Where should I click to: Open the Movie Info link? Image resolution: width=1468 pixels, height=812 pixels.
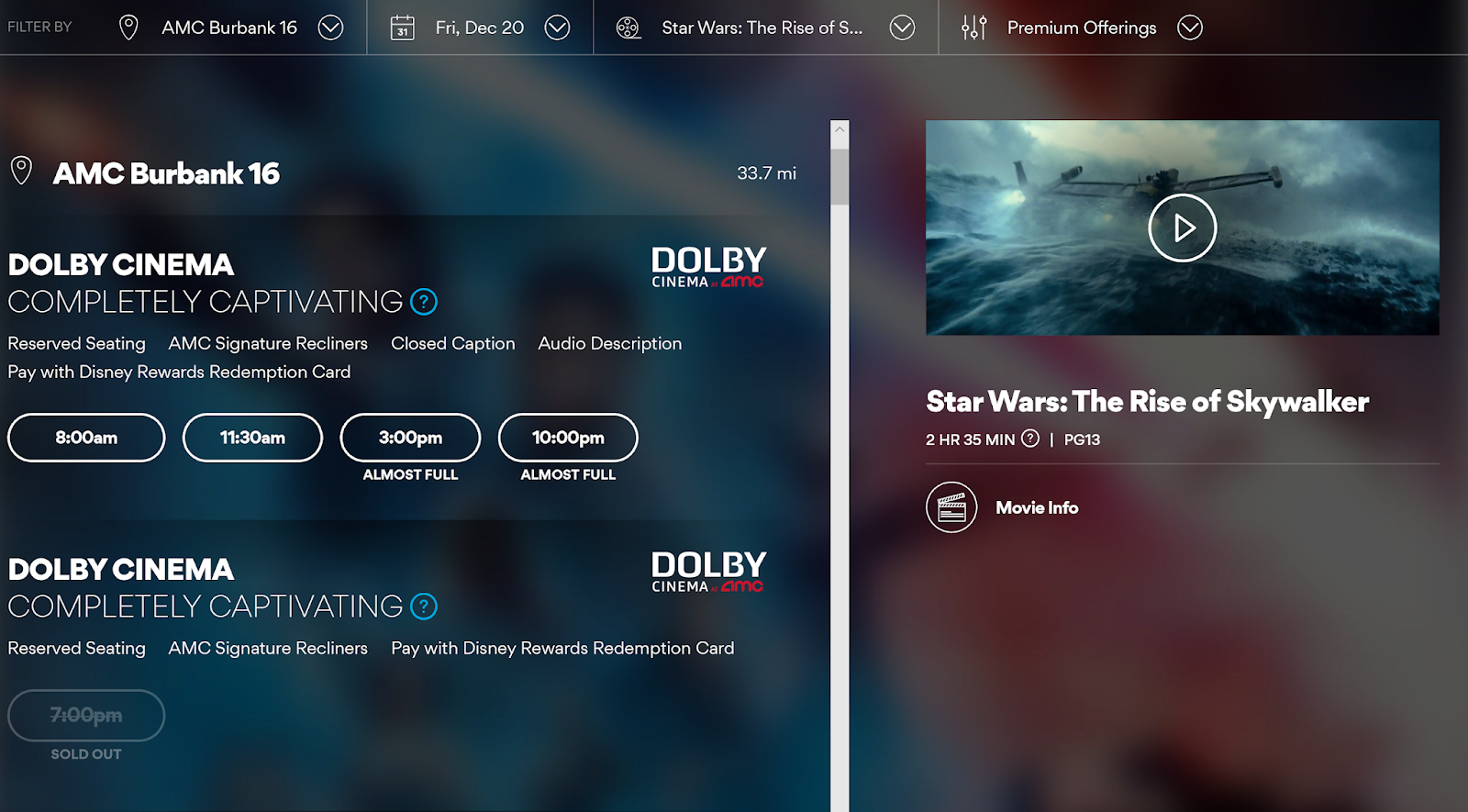(x=1037, y=507)
